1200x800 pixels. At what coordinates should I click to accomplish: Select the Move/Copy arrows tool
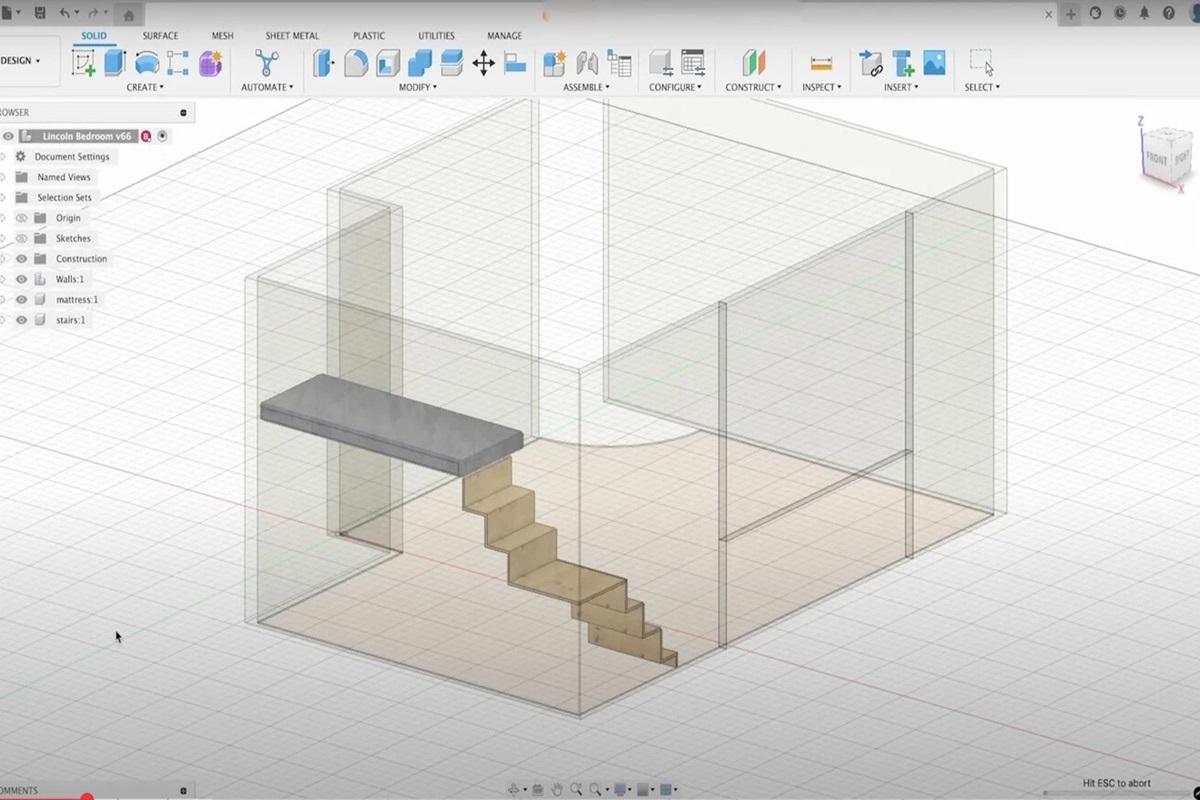[x=484, y=64]
